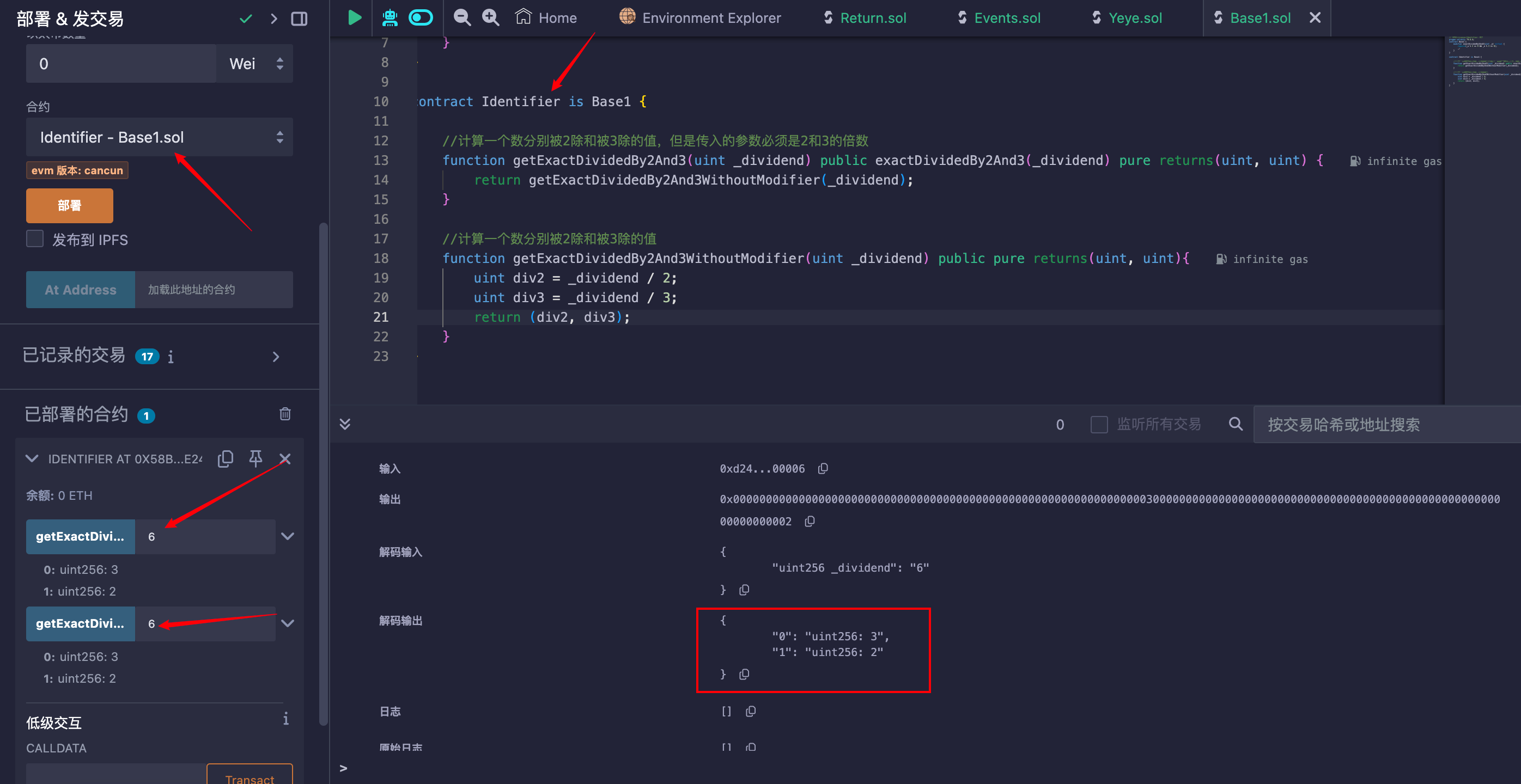This screenshot has width=1521, height=784.
Task: Copy the 输入 value 0xd24...00006
Action: 823,468
